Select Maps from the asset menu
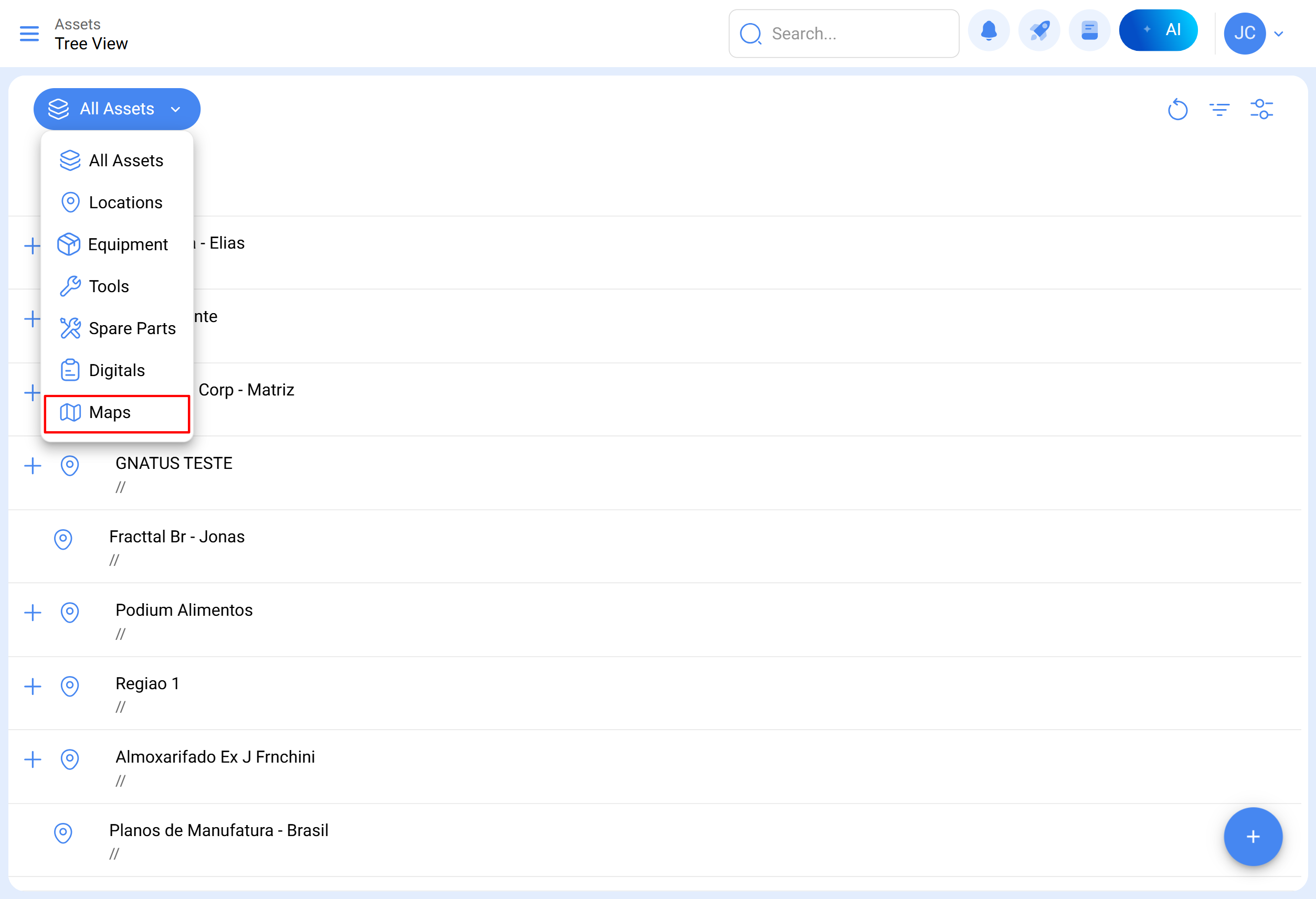The height and width of the screenshot is (899, 1316). coord(110,413)
